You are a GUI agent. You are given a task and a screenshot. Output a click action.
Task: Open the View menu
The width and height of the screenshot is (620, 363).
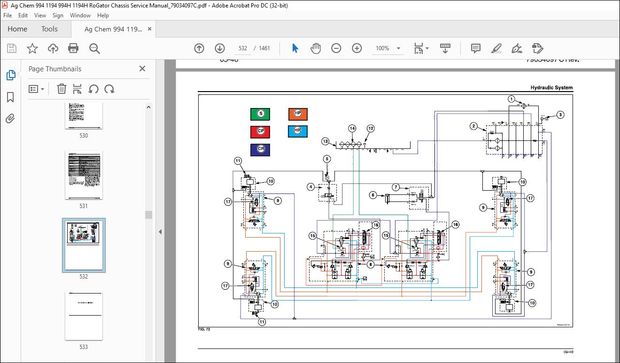point(40,15)
